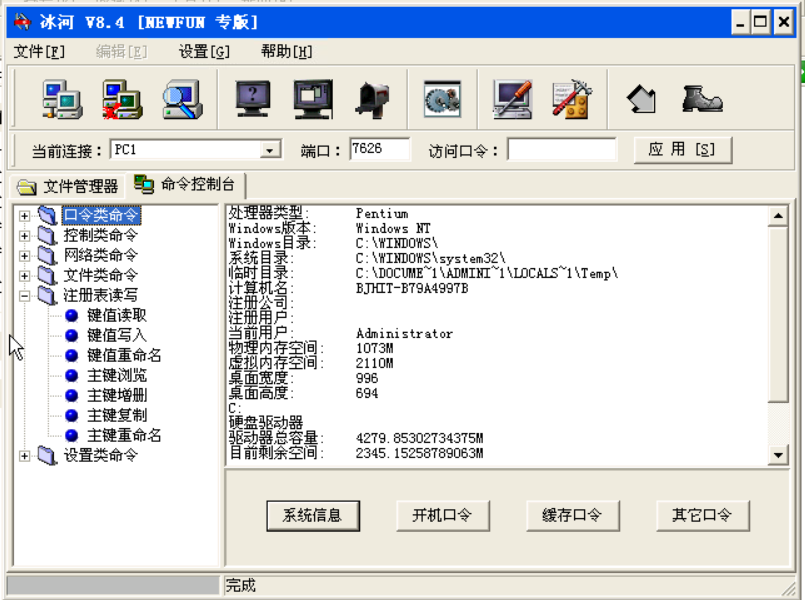Click the 访问口令 input field

click(x=562, y=149)
